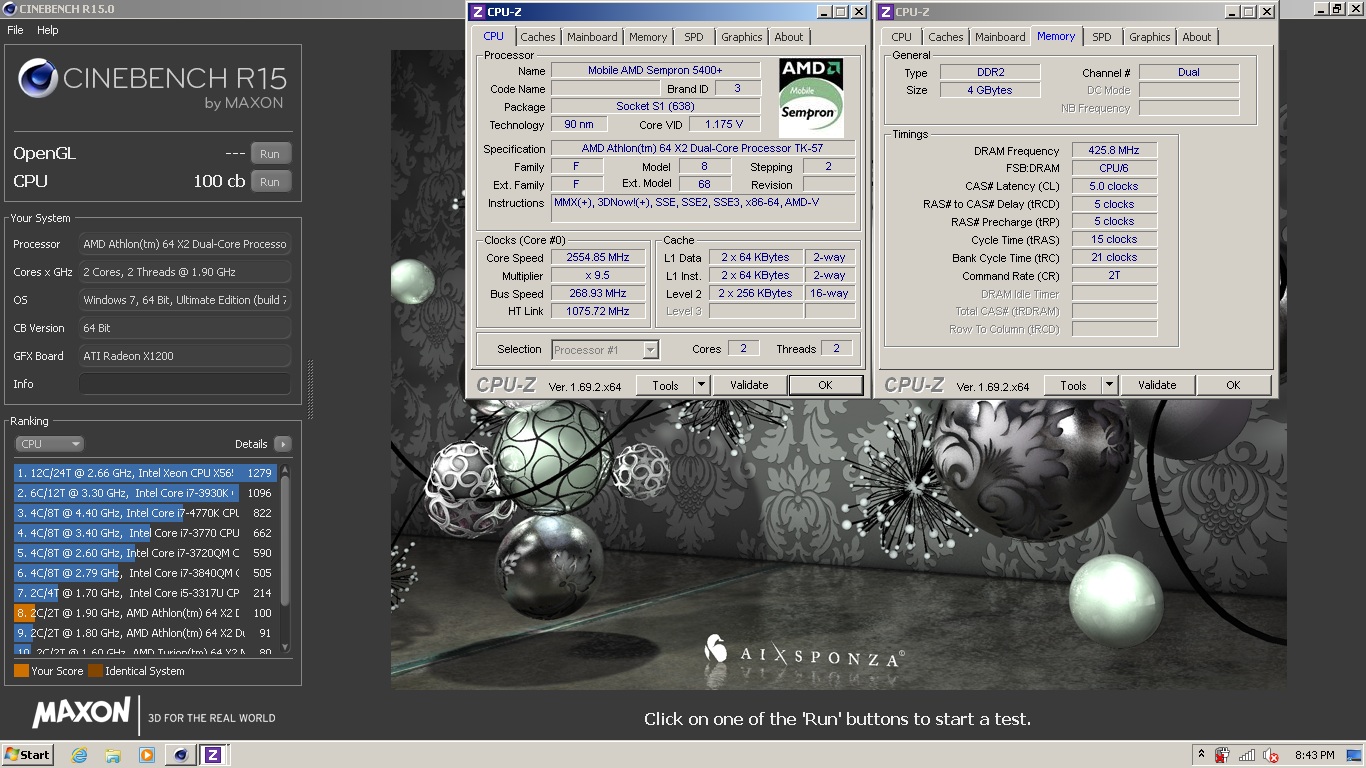
Task: Click the orange Your Score legend swatch
Action: pyautogui.click(x=21, y=671)
